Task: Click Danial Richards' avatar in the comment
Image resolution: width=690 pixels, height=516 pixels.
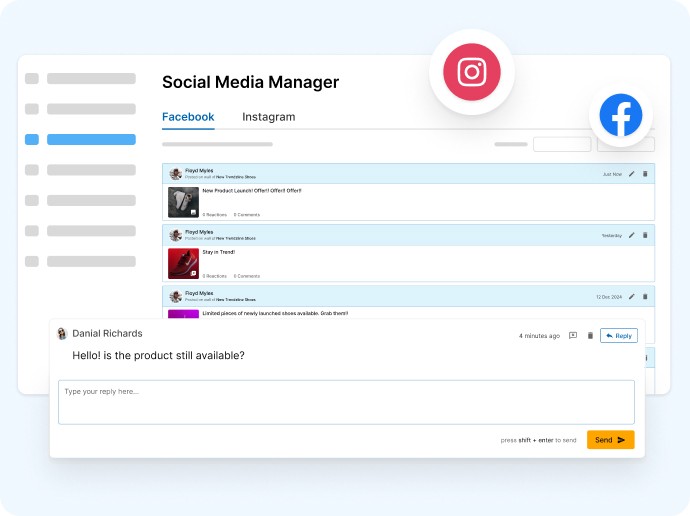Action: (62, 333)
